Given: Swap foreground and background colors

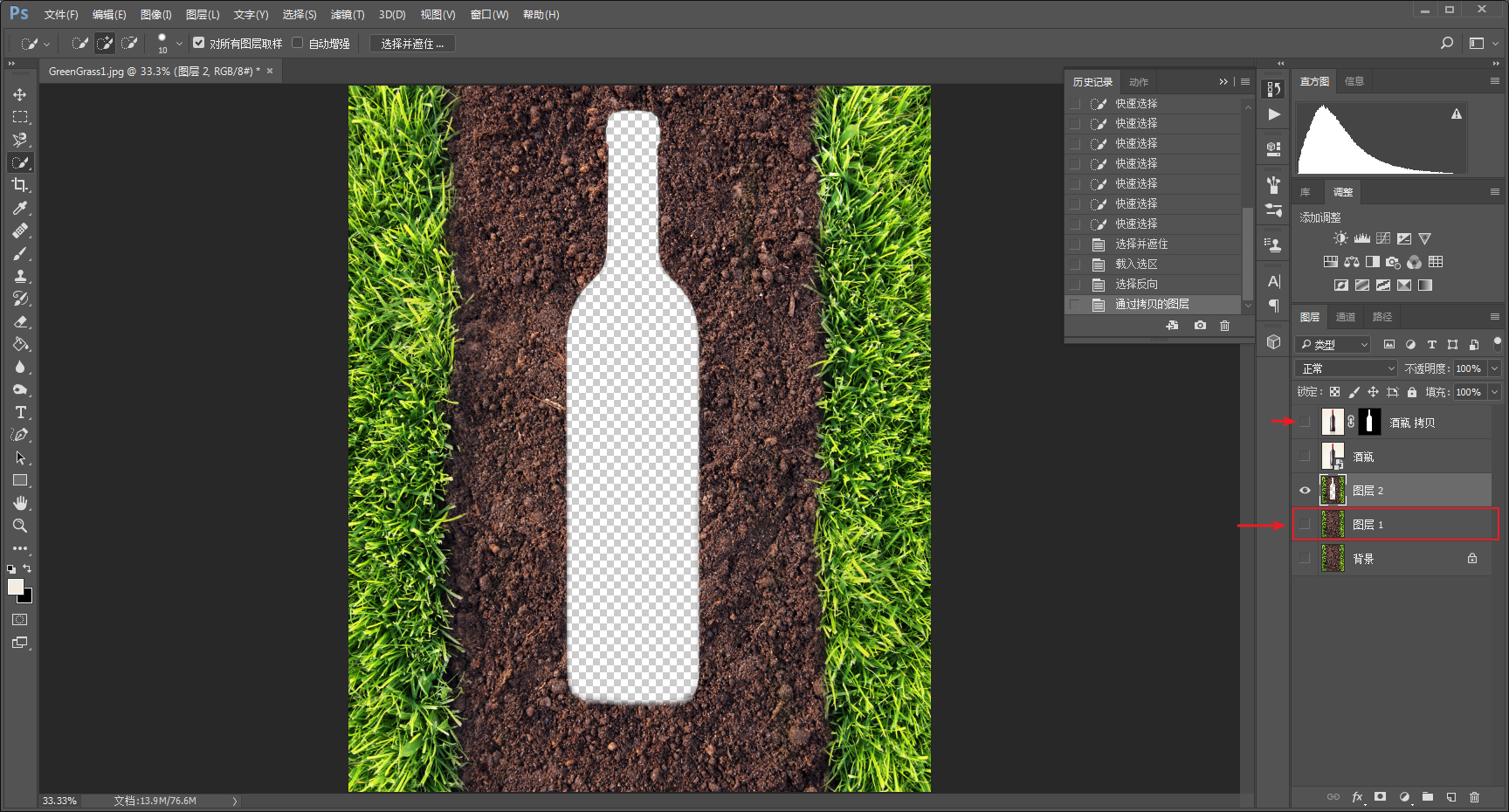Looking at the screenshot, I should (x=27, y=568).
